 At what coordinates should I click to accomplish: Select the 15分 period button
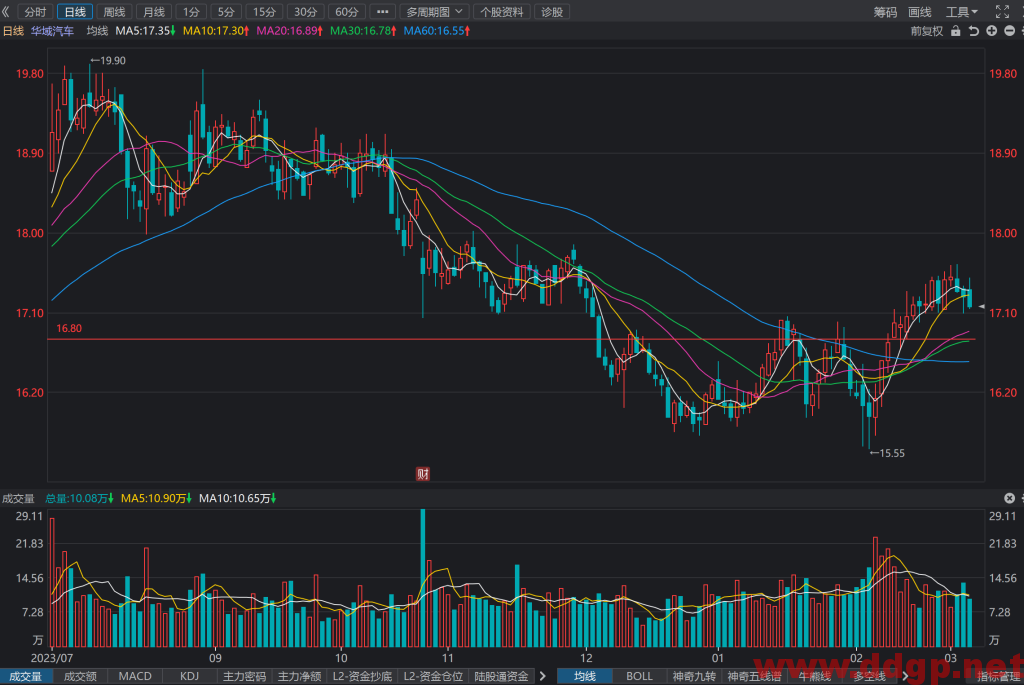[x=264, y=12]
